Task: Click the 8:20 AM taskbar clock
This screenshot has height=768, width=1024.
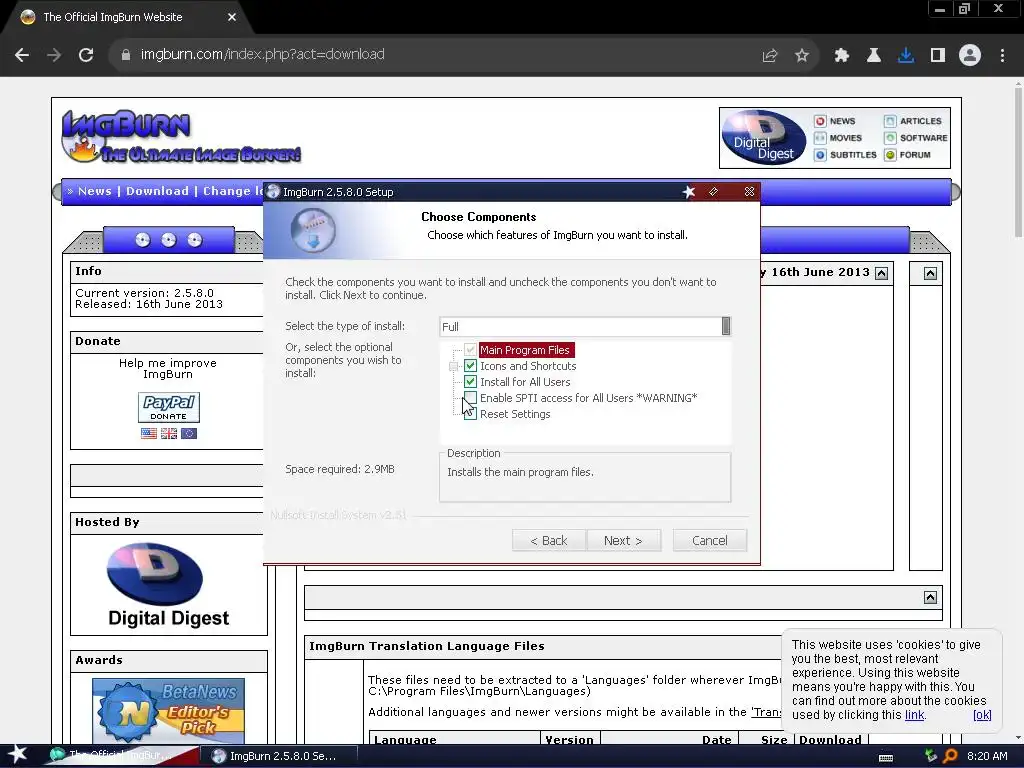Action: click(987, 756)
